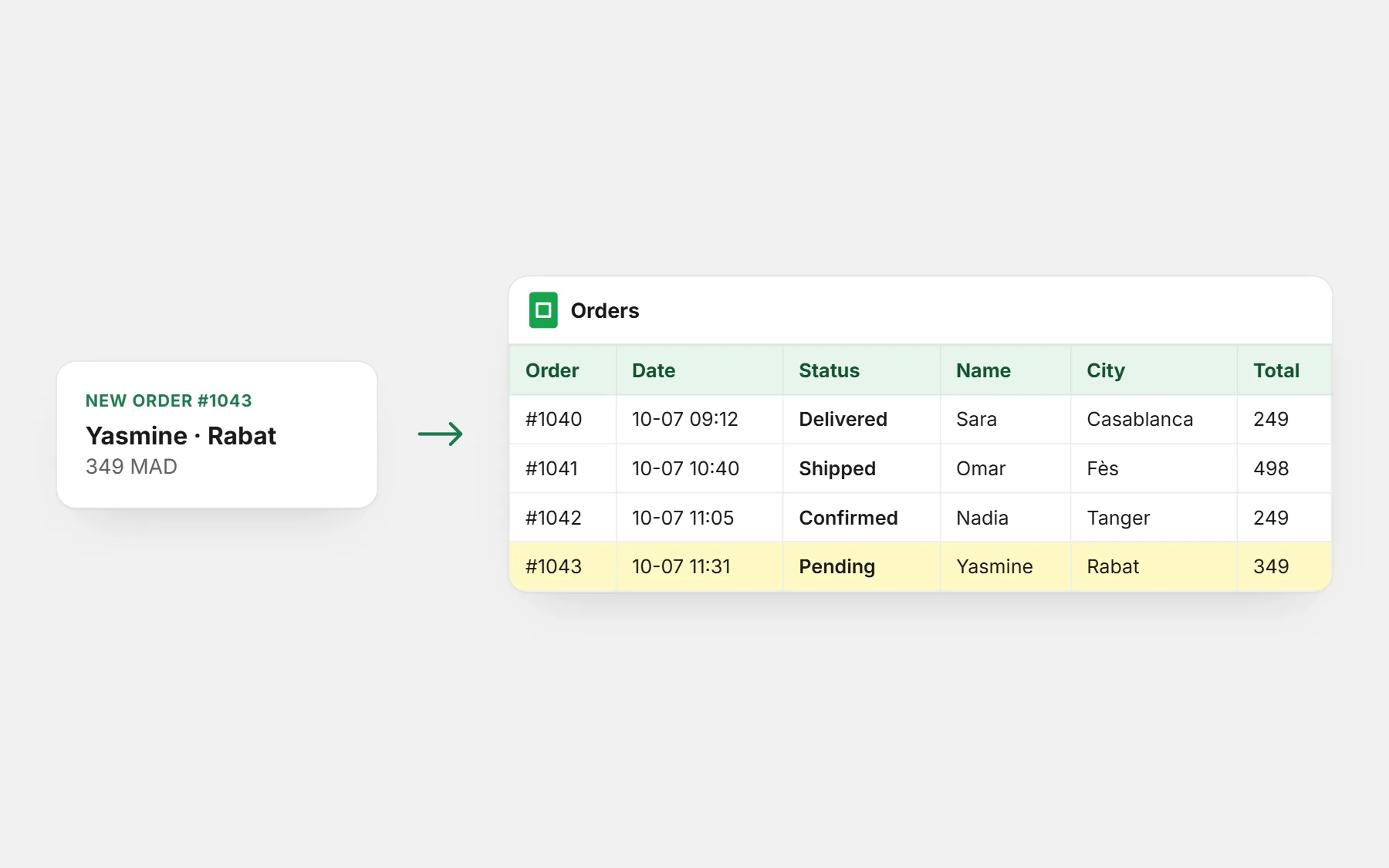Click the Shipped status cell
This screenshot has width=1389, height=868.
click(862, 468)
